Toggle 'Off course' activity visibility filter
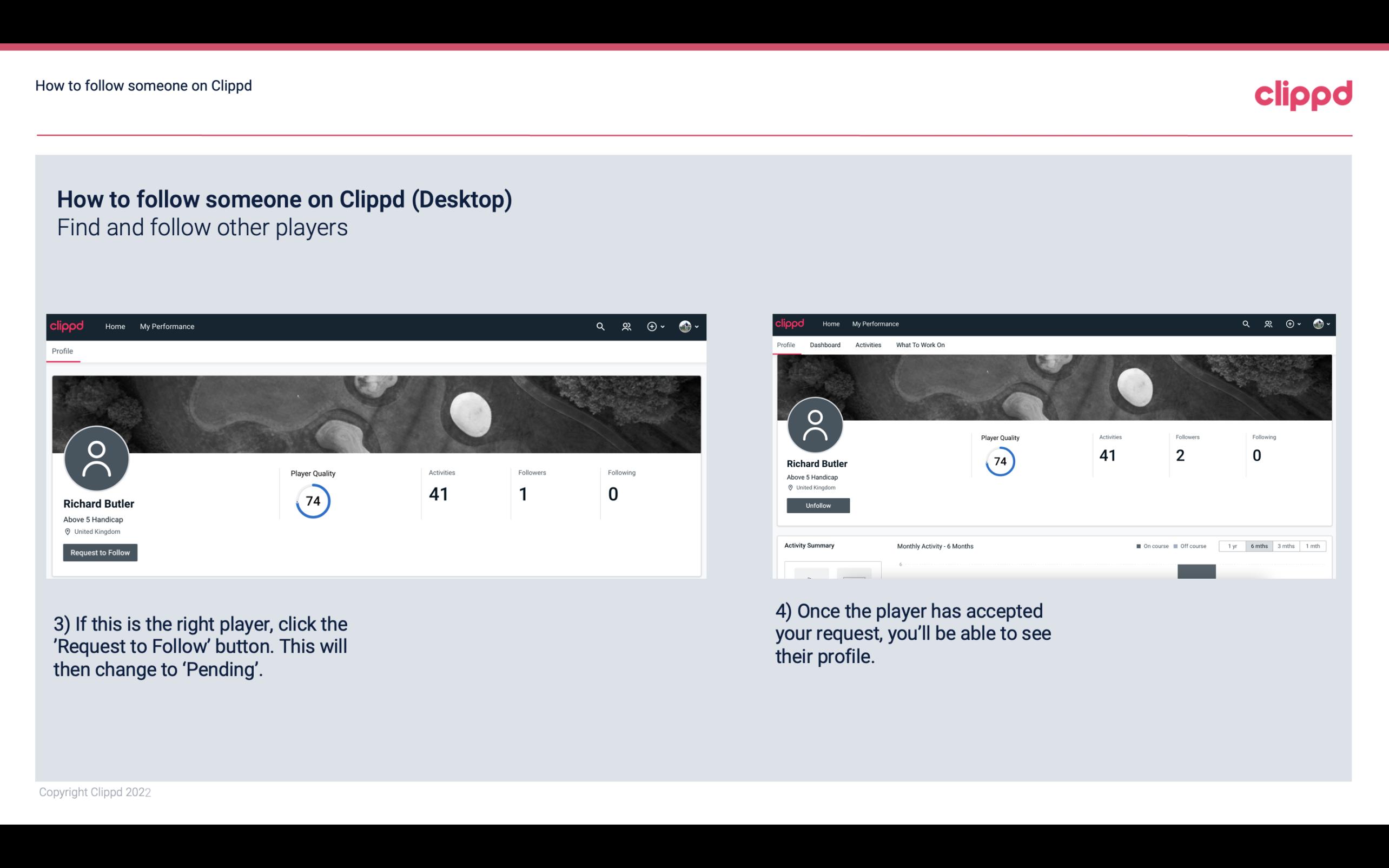The height and width of the screenshot is (868, 1389). (1191, 545)
